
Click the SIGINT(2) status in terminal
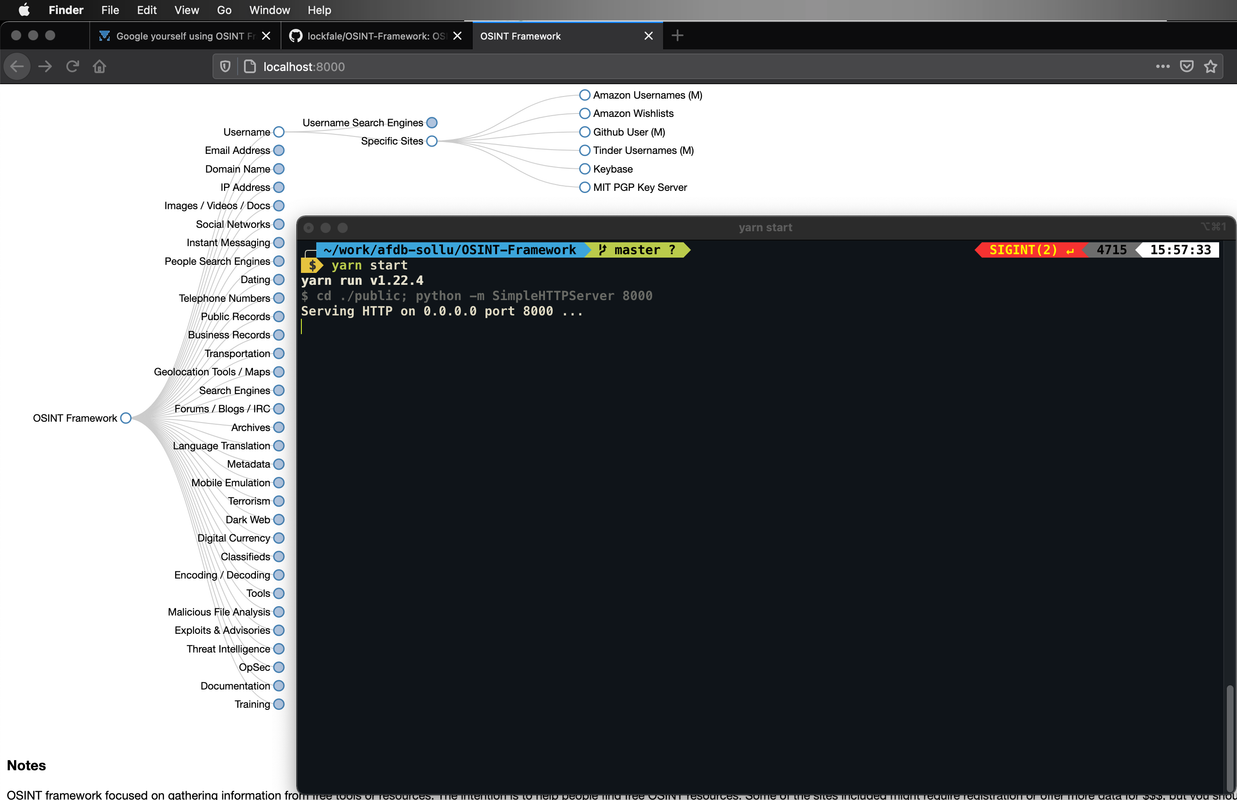click(x=1031, y=250)
